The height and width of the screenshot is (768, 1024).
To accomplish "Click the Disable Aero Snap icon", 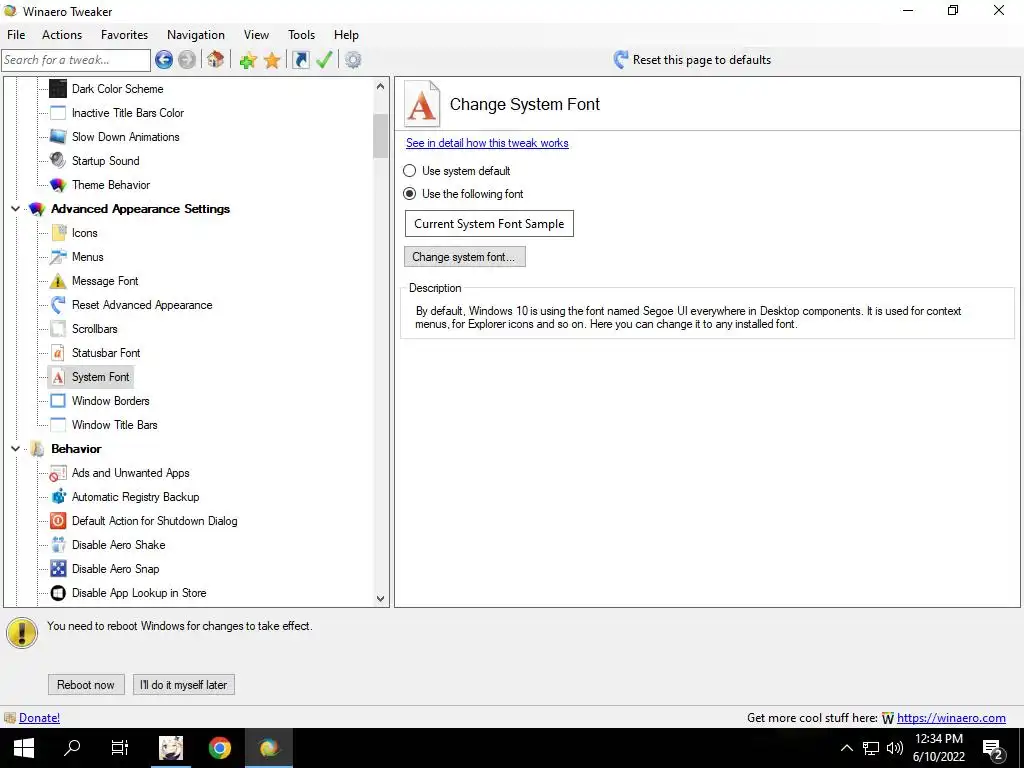I will click(58, 569).
